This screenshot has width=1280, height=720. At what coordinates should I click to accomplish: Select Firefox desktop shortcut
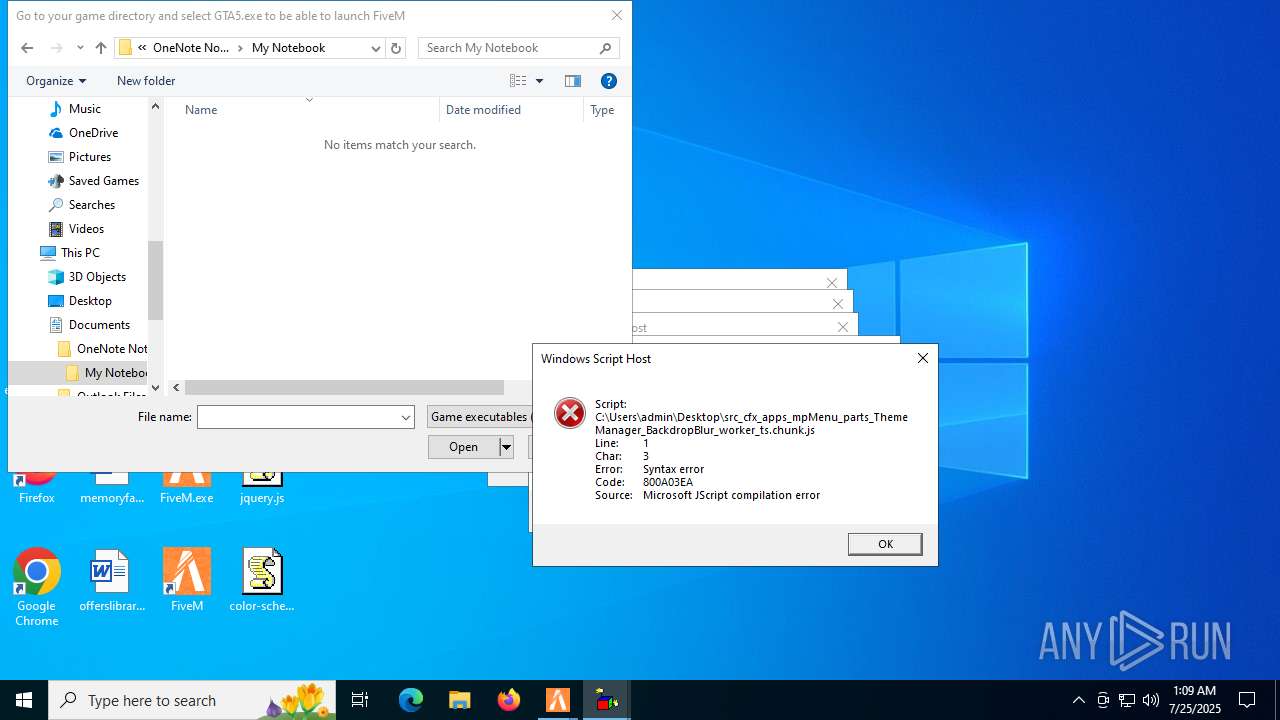tap(37, 489)
